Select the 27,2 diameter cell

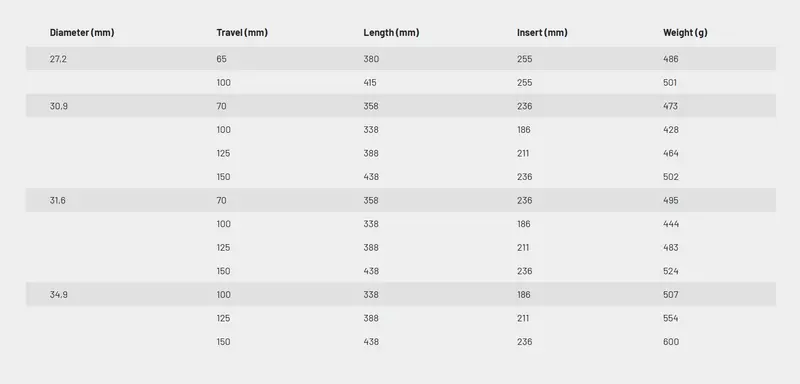point(58,59)
